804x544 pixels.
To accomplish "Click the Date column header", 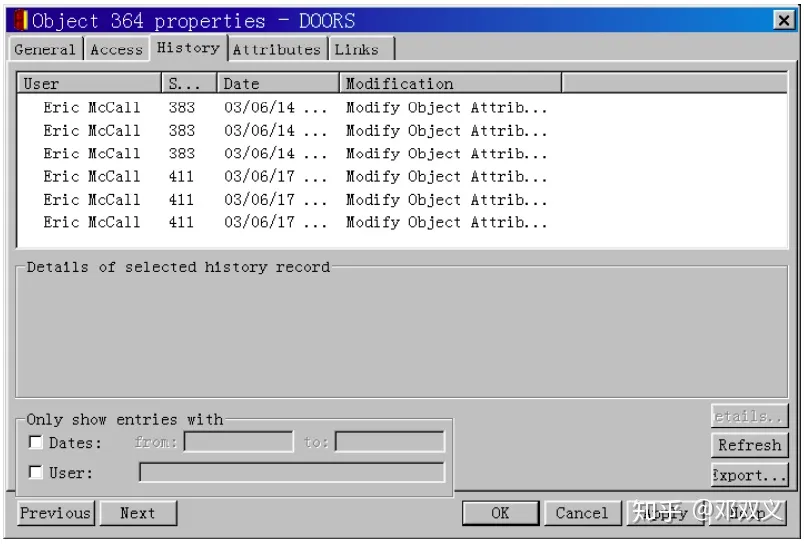I will [278, 84].
